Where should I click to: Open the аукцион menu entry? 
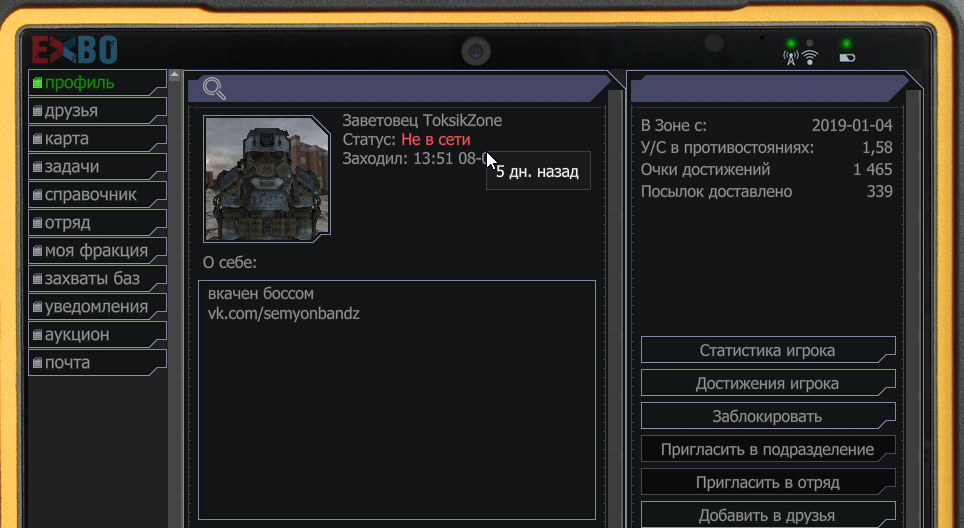coord(97,334)
